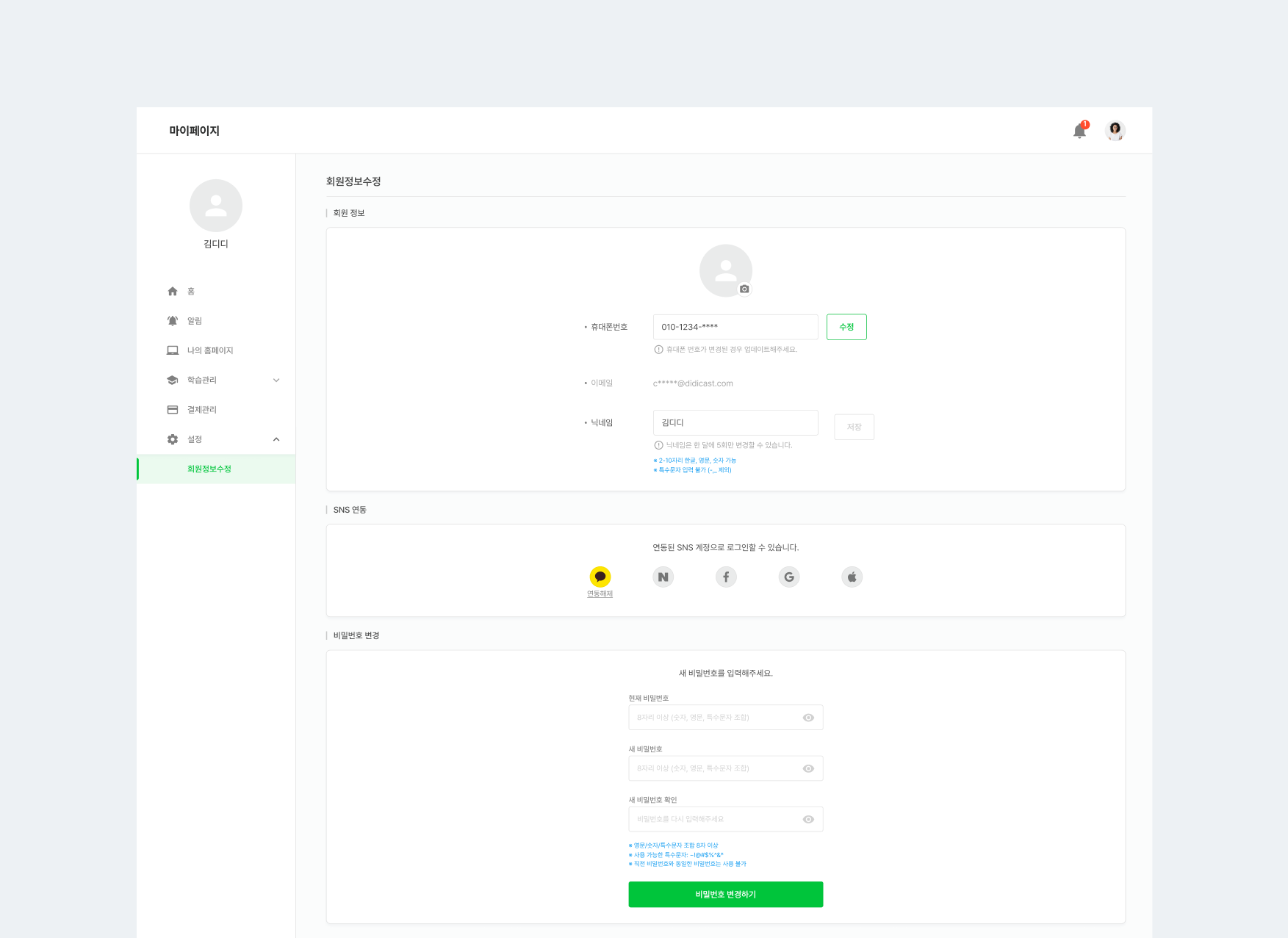Connect the Google SNS account
Image resolution: width=1288 pixels, height=938 pixels.
tap(788, 577)
